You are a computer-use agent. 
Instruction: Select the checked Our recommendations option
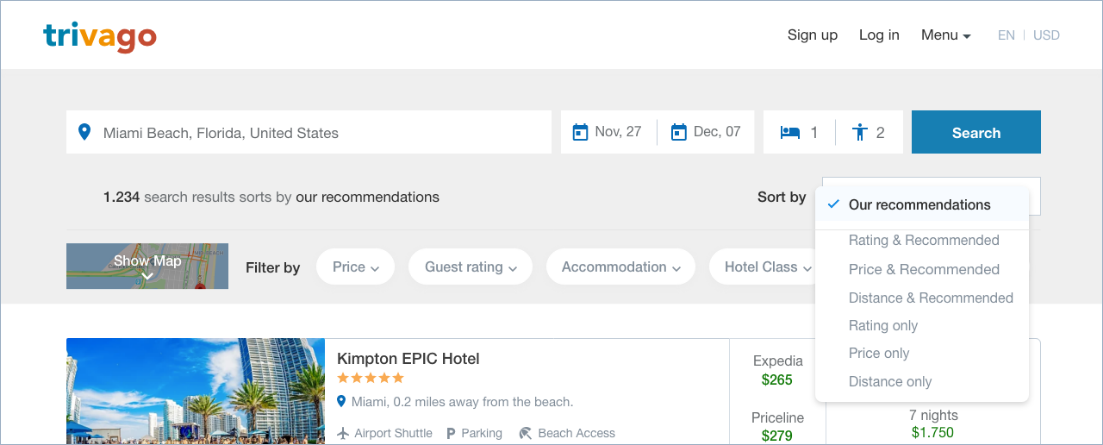click(919, 205)
